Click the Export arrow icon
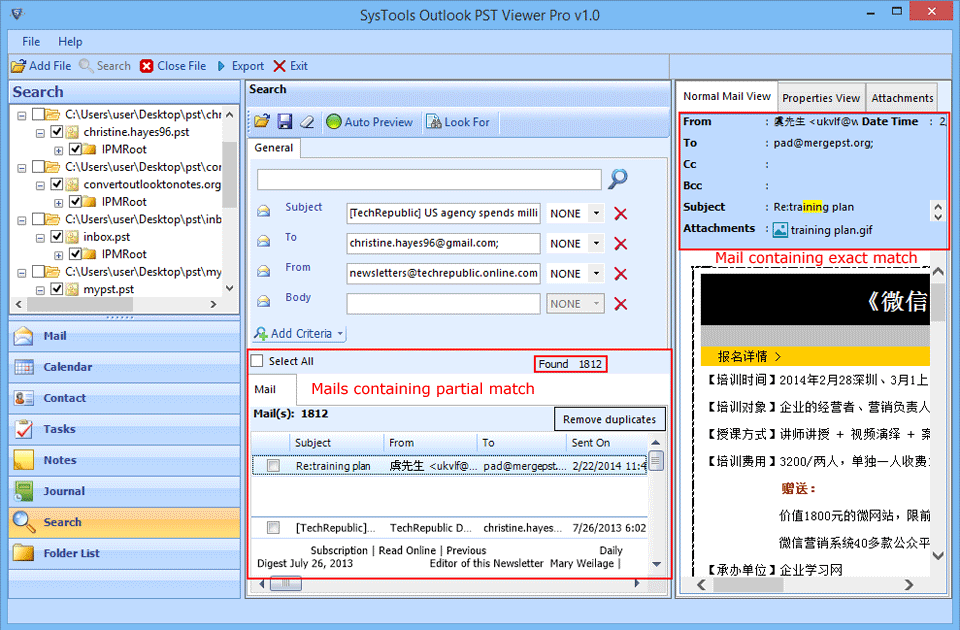This screenshot has height=630, width=960. point(222,66)
